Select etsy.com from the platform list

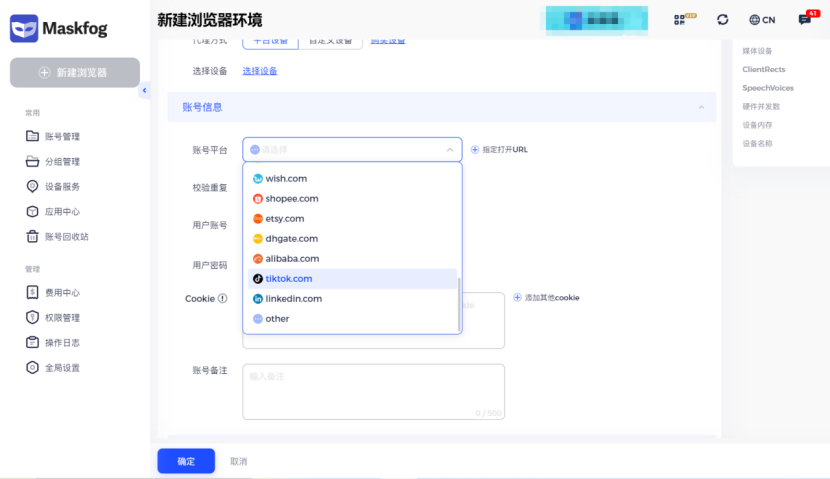coord(352,219)
